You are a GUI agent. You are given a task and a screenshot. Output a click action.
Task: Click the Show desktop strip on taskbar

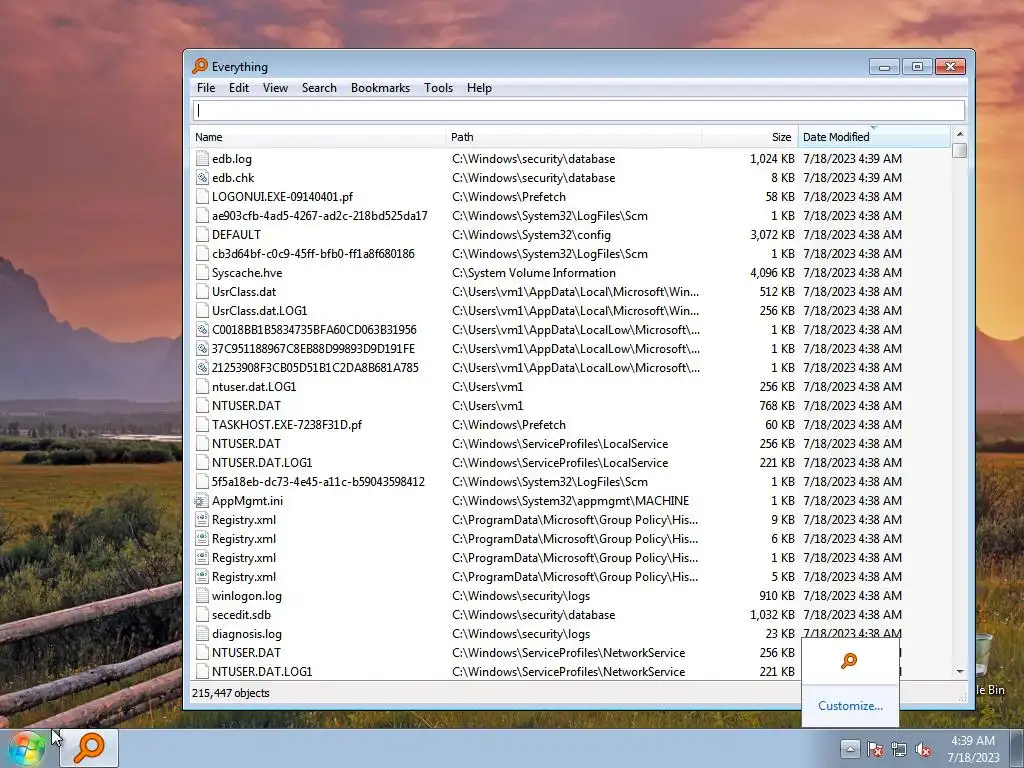click(1016, 748)
